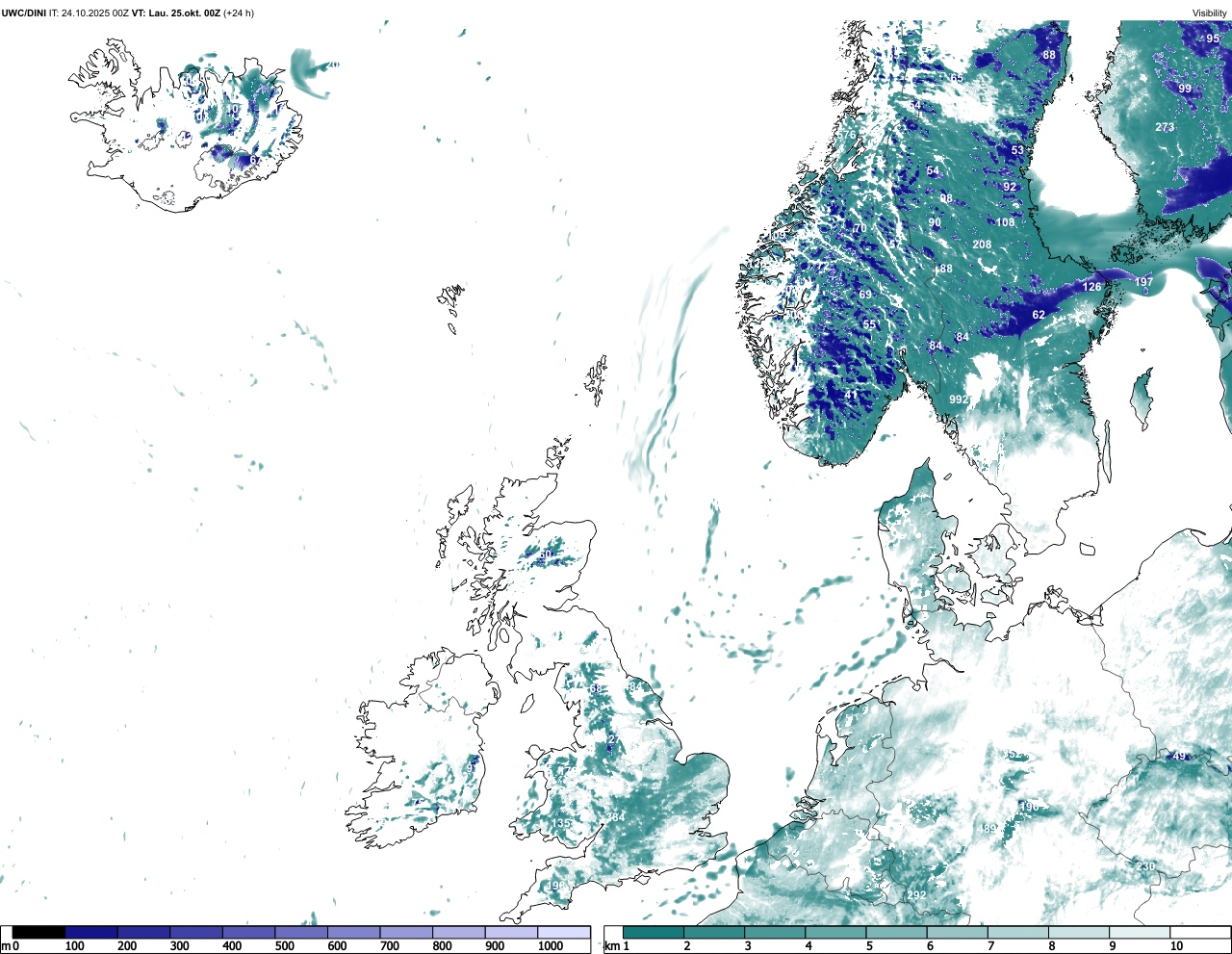Click the '55' value in southern Norway
The width and height of the screenshot is (1232, 954).
(869, 324)
